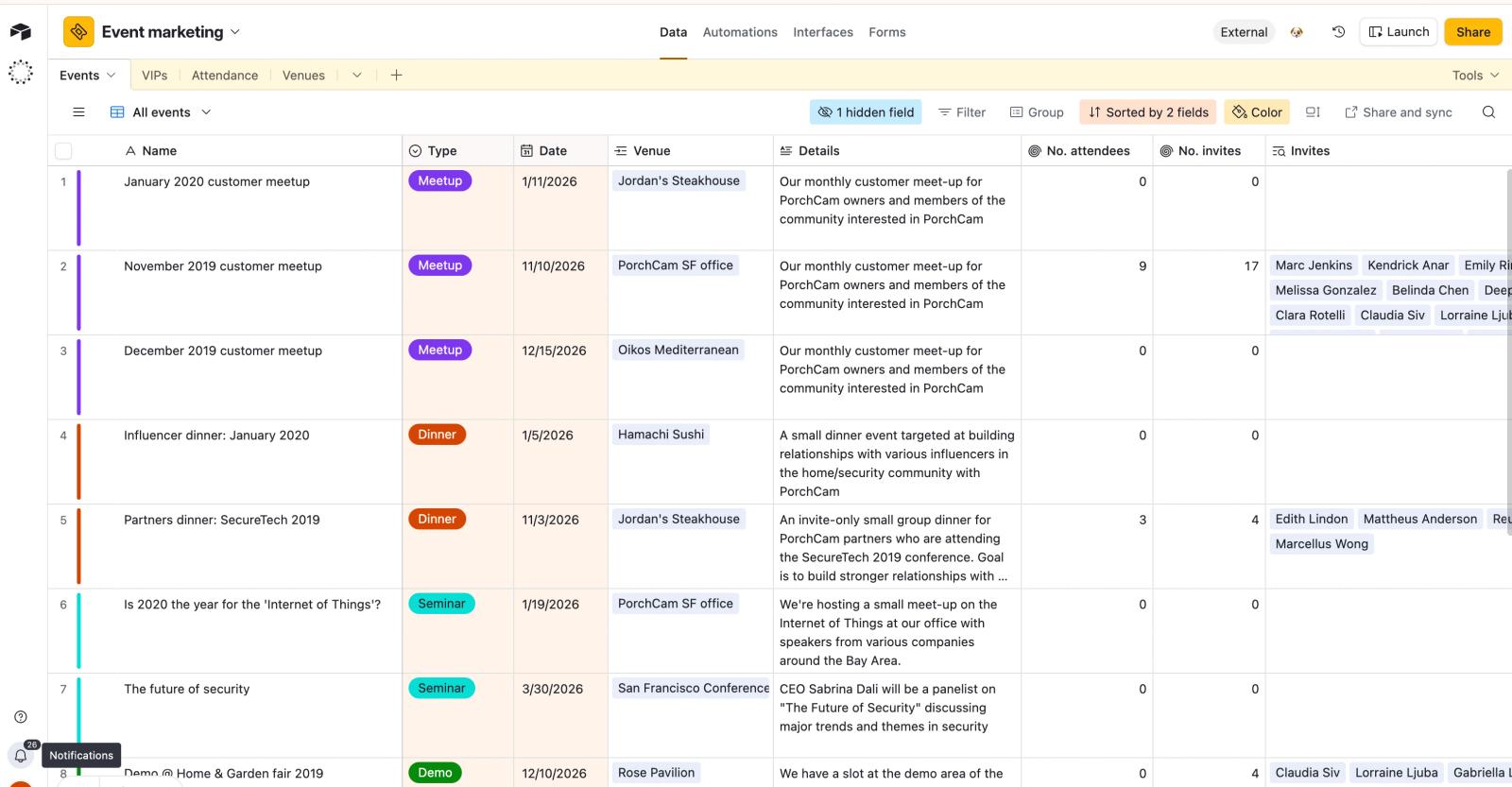Click the Oikos Mediterranean venue chip
The height and width of the screenshot is (787, 1512).
[x=679, y=350]
